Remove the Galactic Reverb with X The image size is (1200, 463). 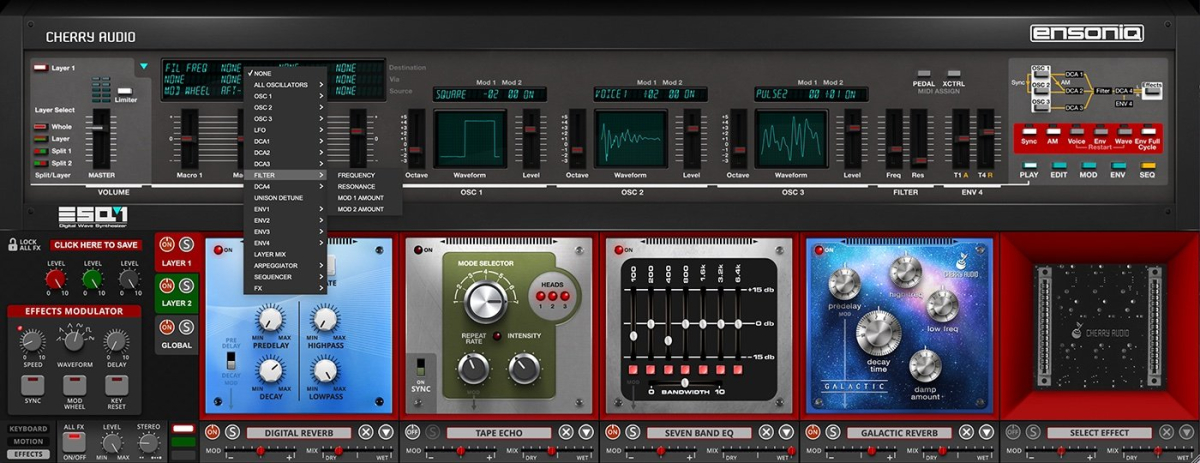966,432
